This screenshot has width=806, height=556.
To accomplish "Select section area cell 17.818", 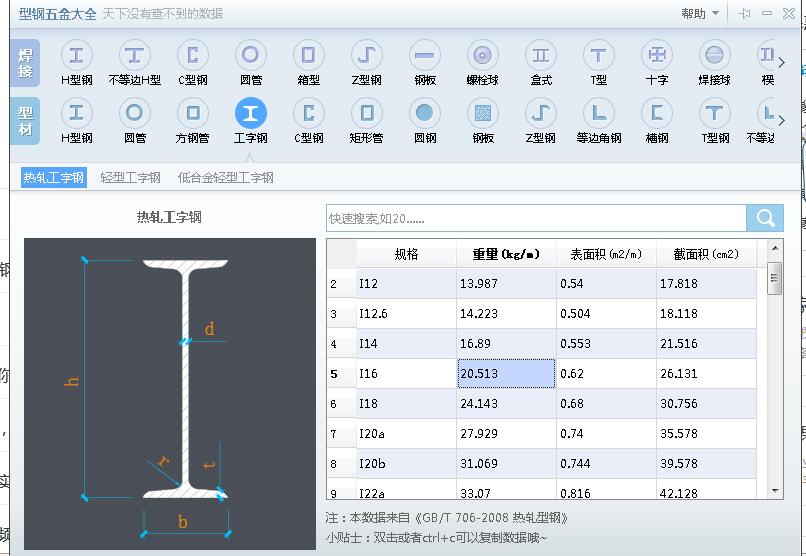I will pos(706,284).
